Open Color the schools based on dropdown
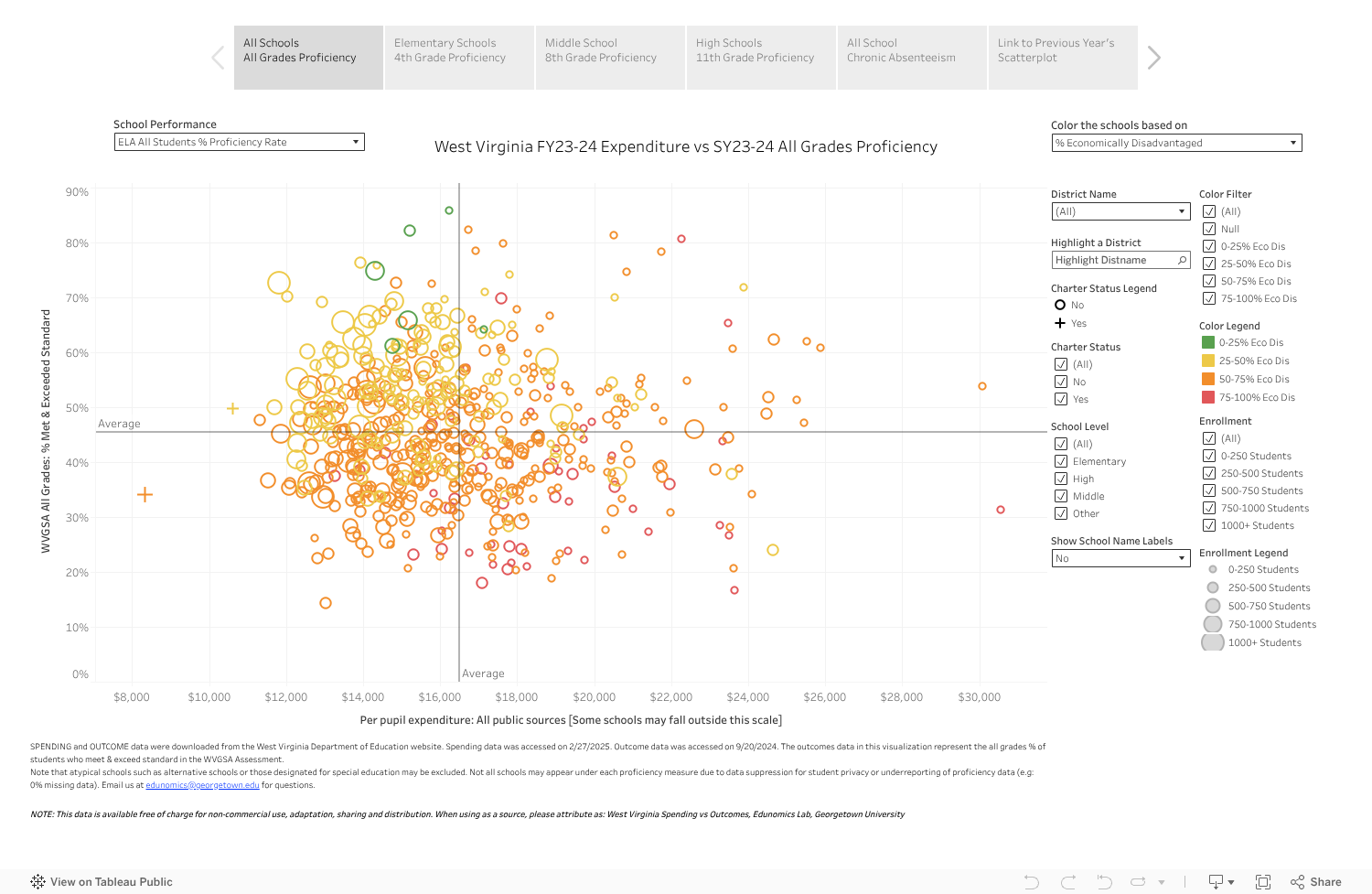The height and width of the screenshot is (894, 1372). pyautogui.click(x=1176, y=143)
